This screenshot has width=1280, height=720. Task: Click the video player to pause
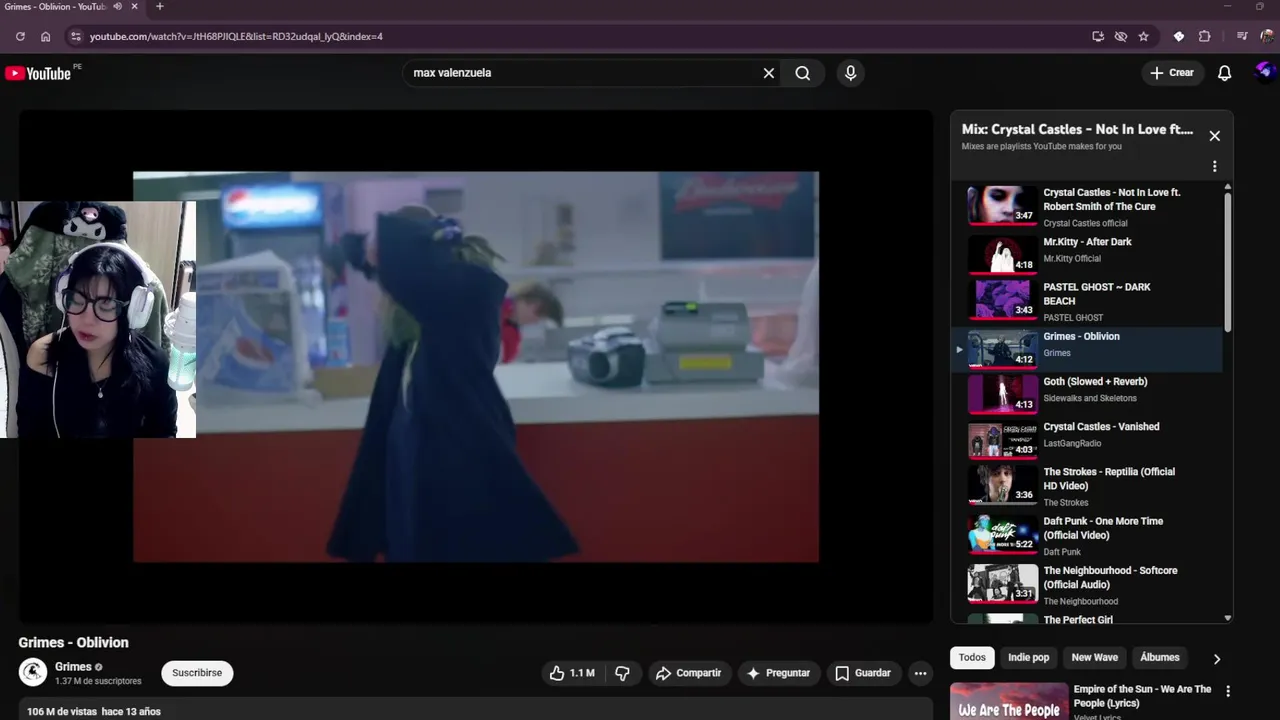click(476, 367)
